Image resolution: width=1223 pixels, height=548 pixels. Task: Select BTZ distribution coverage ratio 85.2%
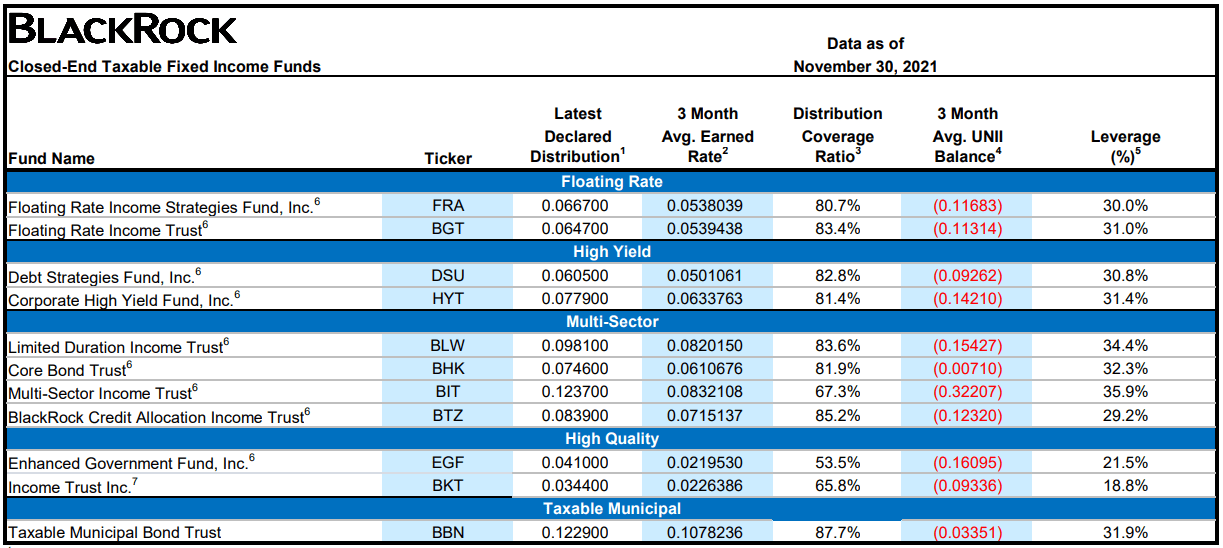pos(837,416)
